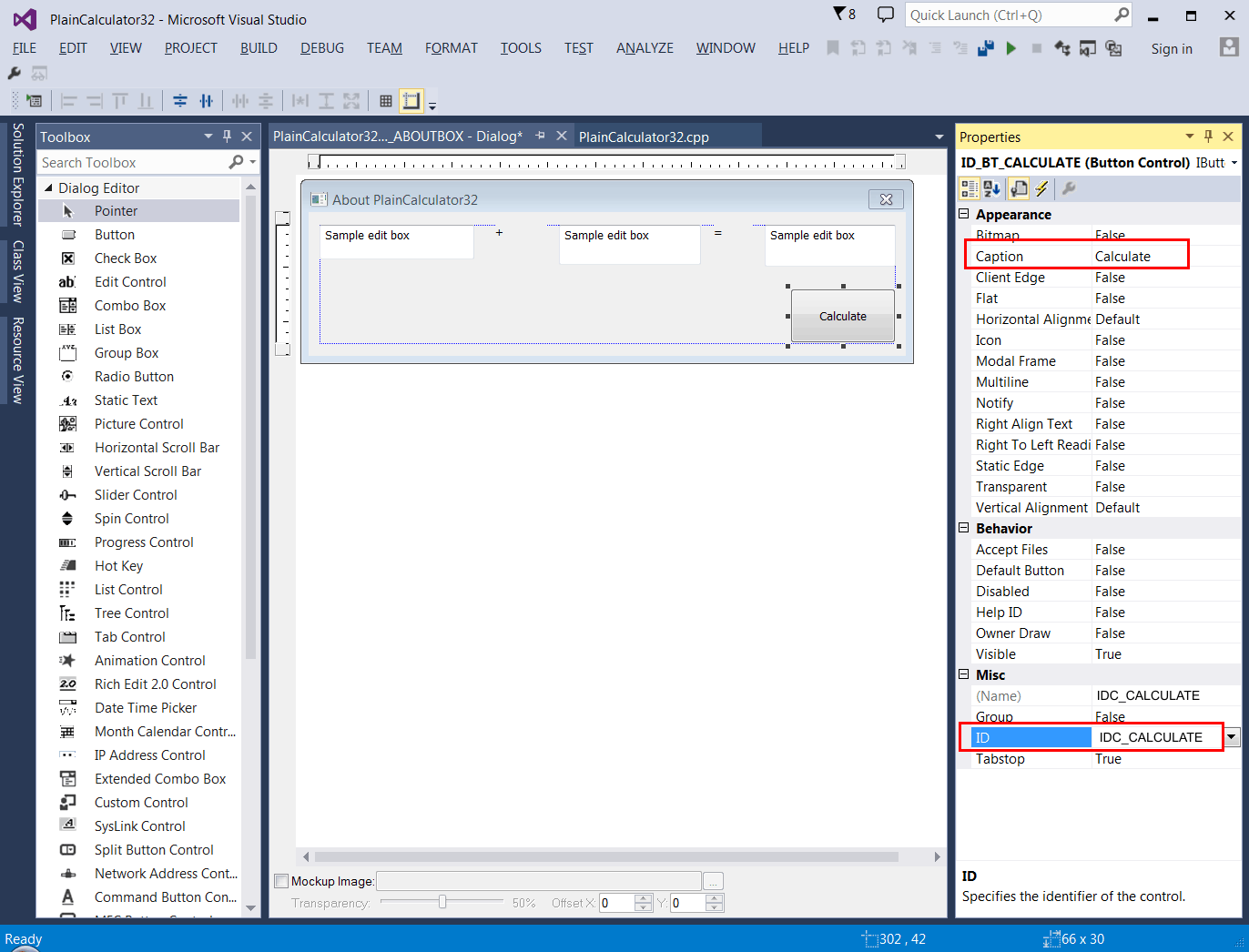Click the Center Vertical alignment icon

[180, 101]
